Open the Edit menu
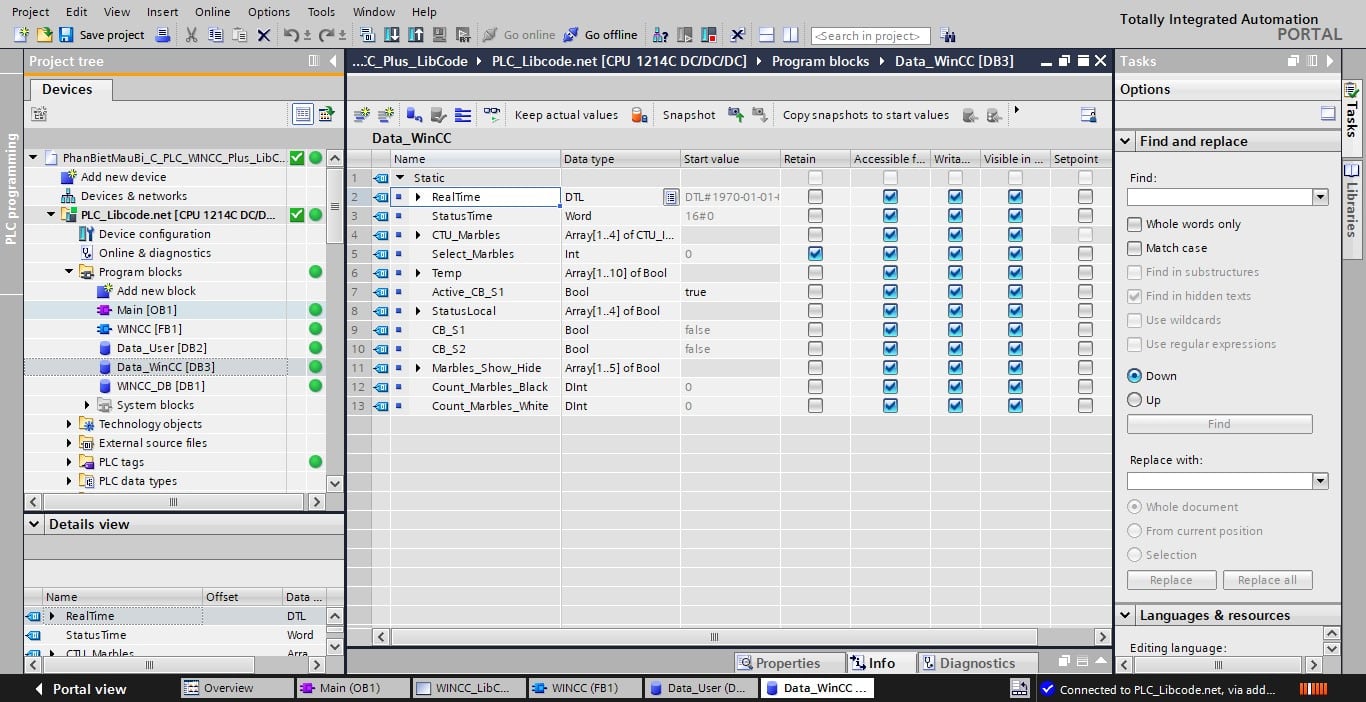The image size is (1366, 702). (x=76, y=12)
